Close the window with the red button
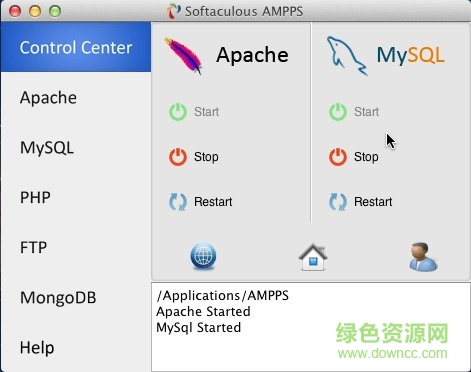 pos(15,11)
